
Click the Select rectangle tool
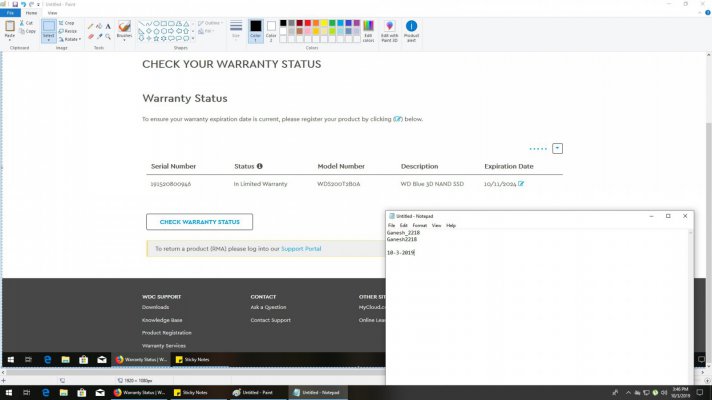click(x=49, y=26)
